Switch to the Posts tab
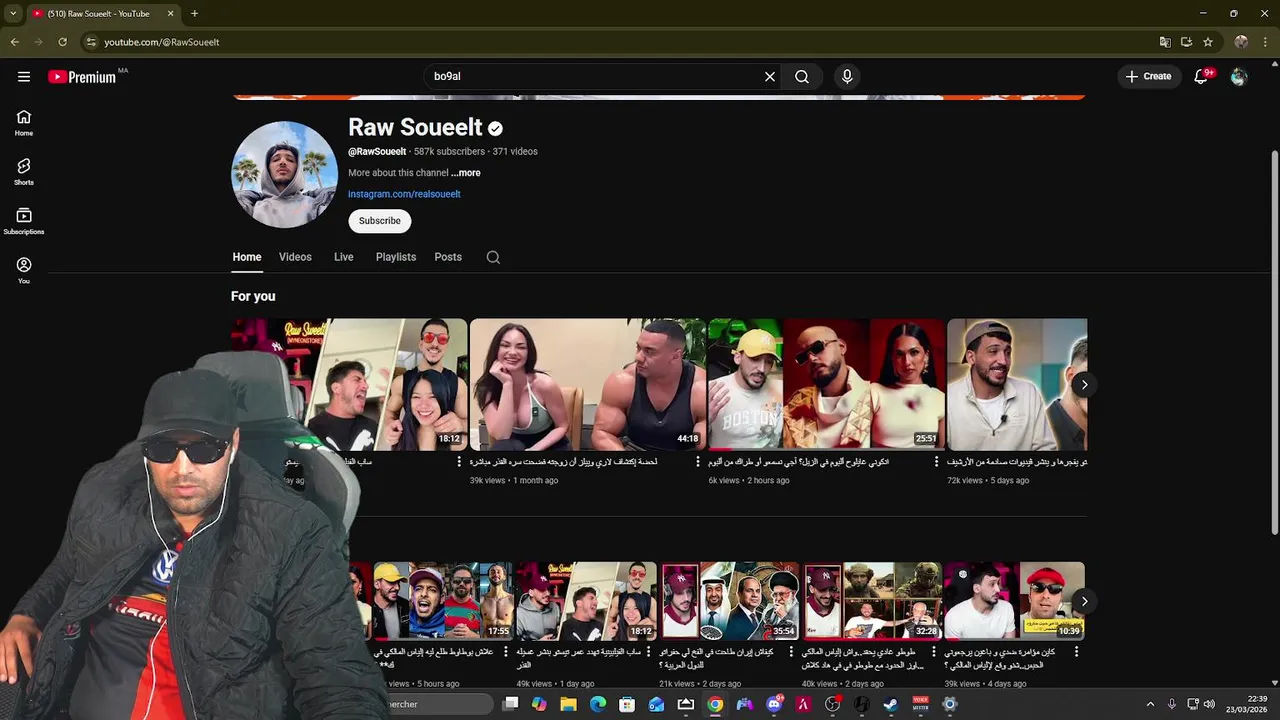This screenshot has width=1280, height=720. point(448,257)
